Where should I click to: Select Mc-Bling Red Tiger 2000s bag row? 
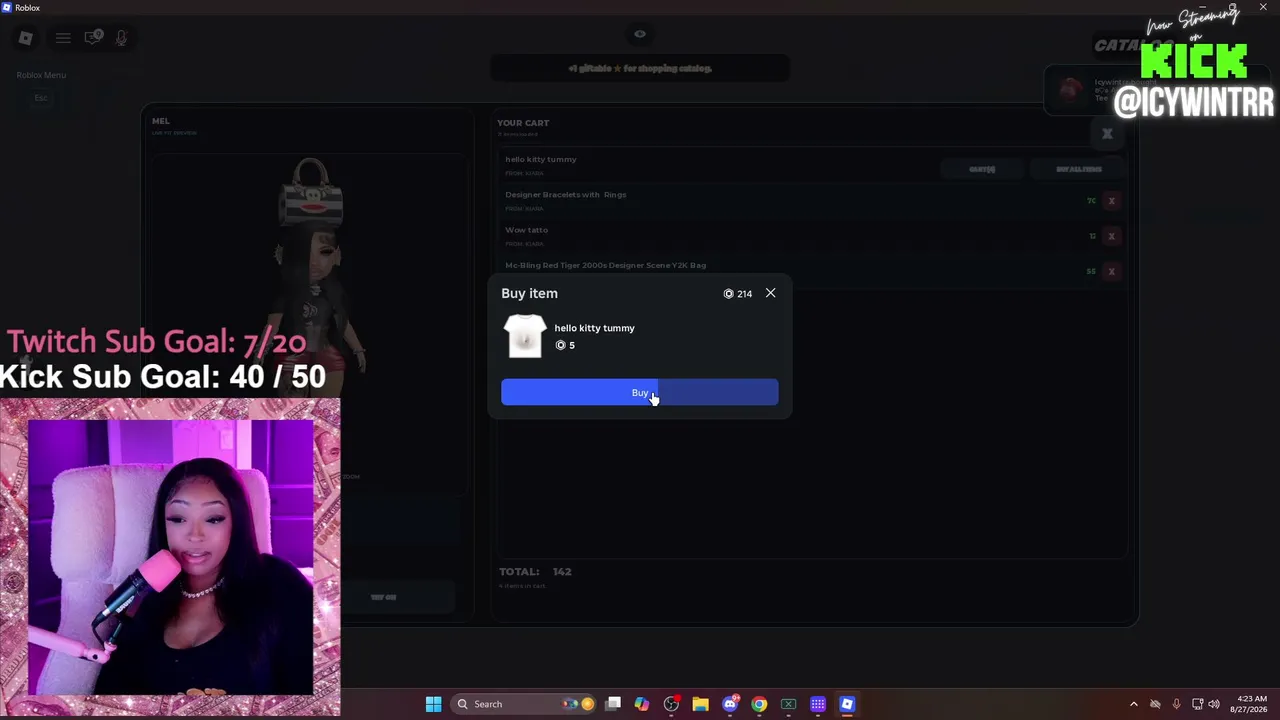(x=812, y=271)
